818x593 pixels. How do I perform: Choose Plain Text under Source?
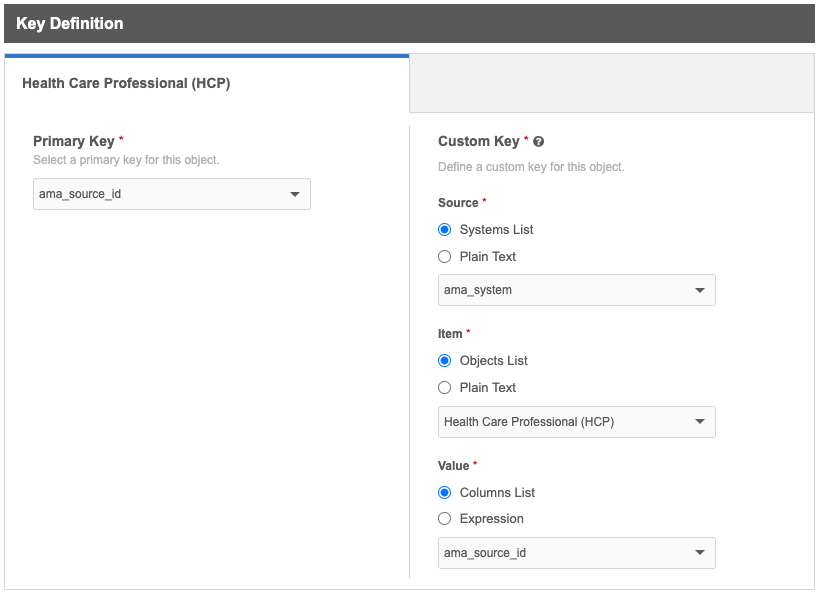point(445,257)
